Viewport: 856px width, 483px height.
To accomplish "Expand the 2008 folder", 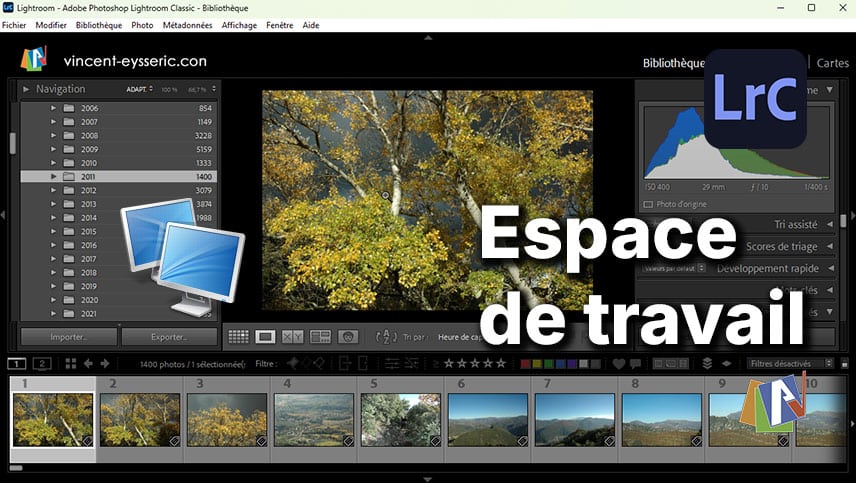I will [53, 135].
